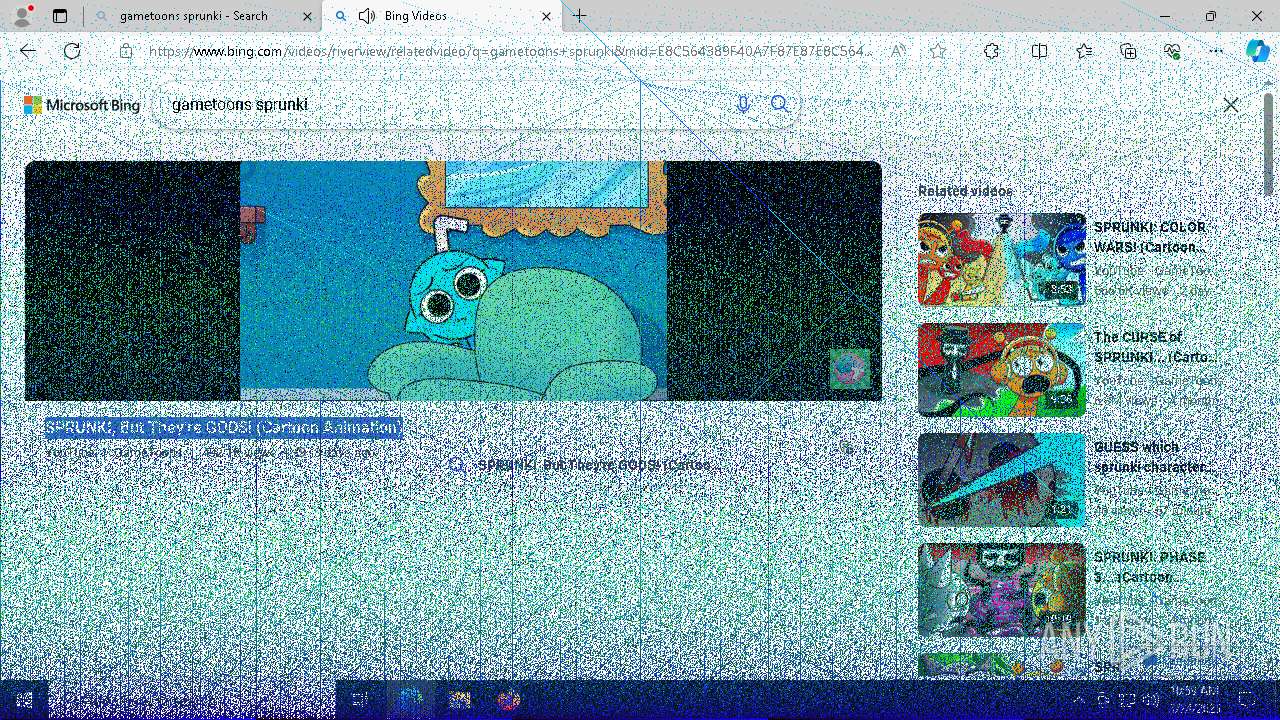Viewport: 1280px width, 720px height.
Task: Close the gametoons sprunki Search tab
Action: (x=306, y=16)
